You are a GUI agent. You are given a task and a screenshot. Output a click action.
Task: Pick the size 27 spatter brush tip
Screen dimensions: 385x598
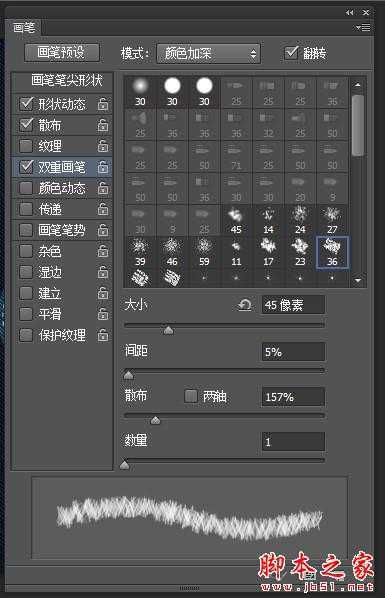332,220
